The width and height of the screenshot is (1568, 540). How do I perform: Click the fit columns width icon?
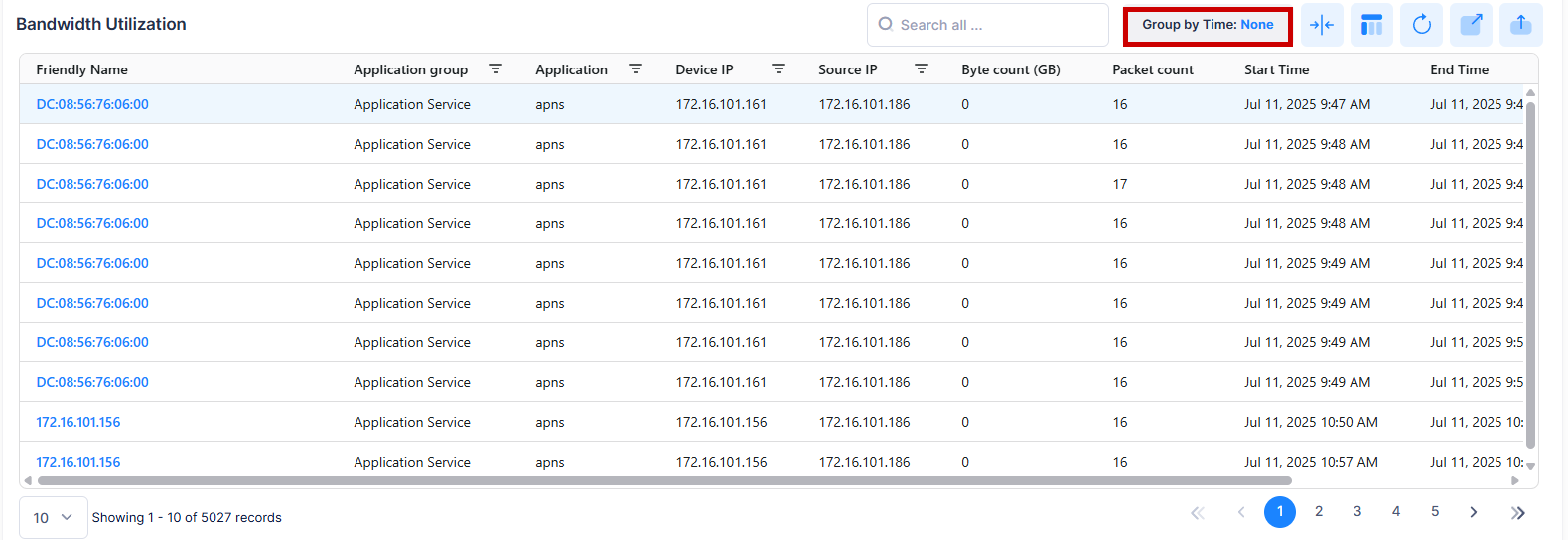1322,25
